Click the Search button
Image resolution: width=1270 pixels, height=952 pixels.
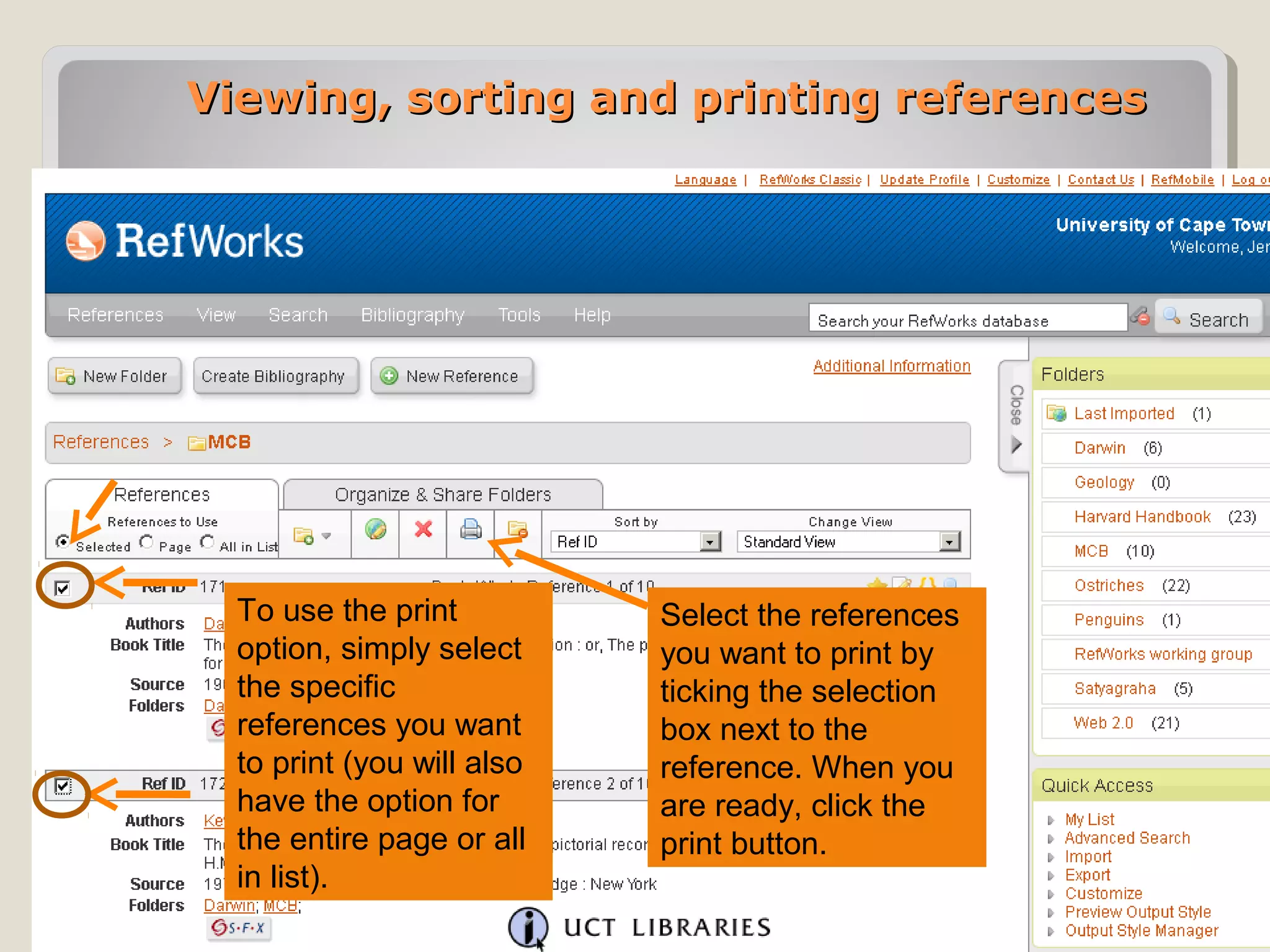coord(1208,318)
